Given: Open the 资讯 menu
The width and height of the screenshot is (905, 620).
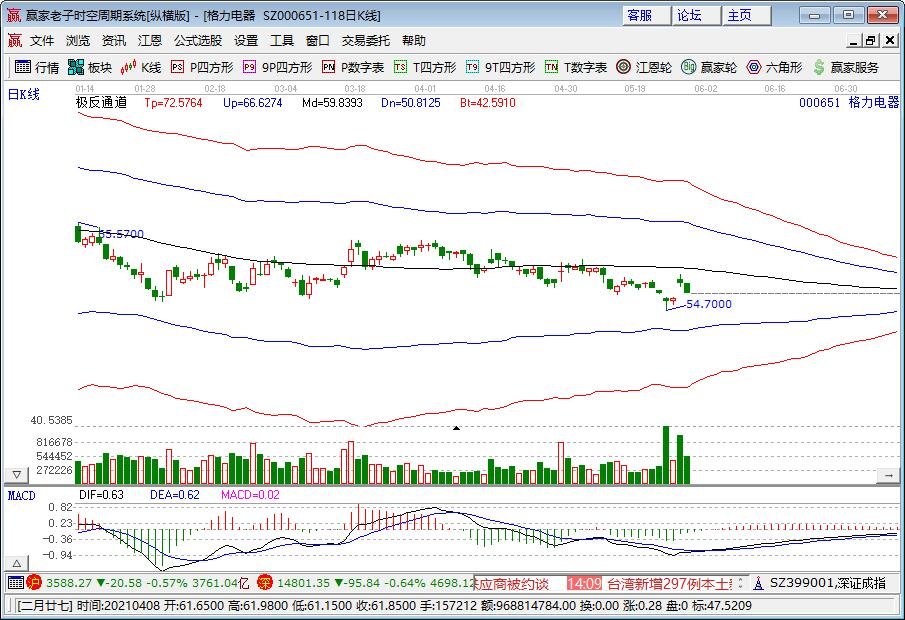Looking at the screenshot, I should 114,40.
